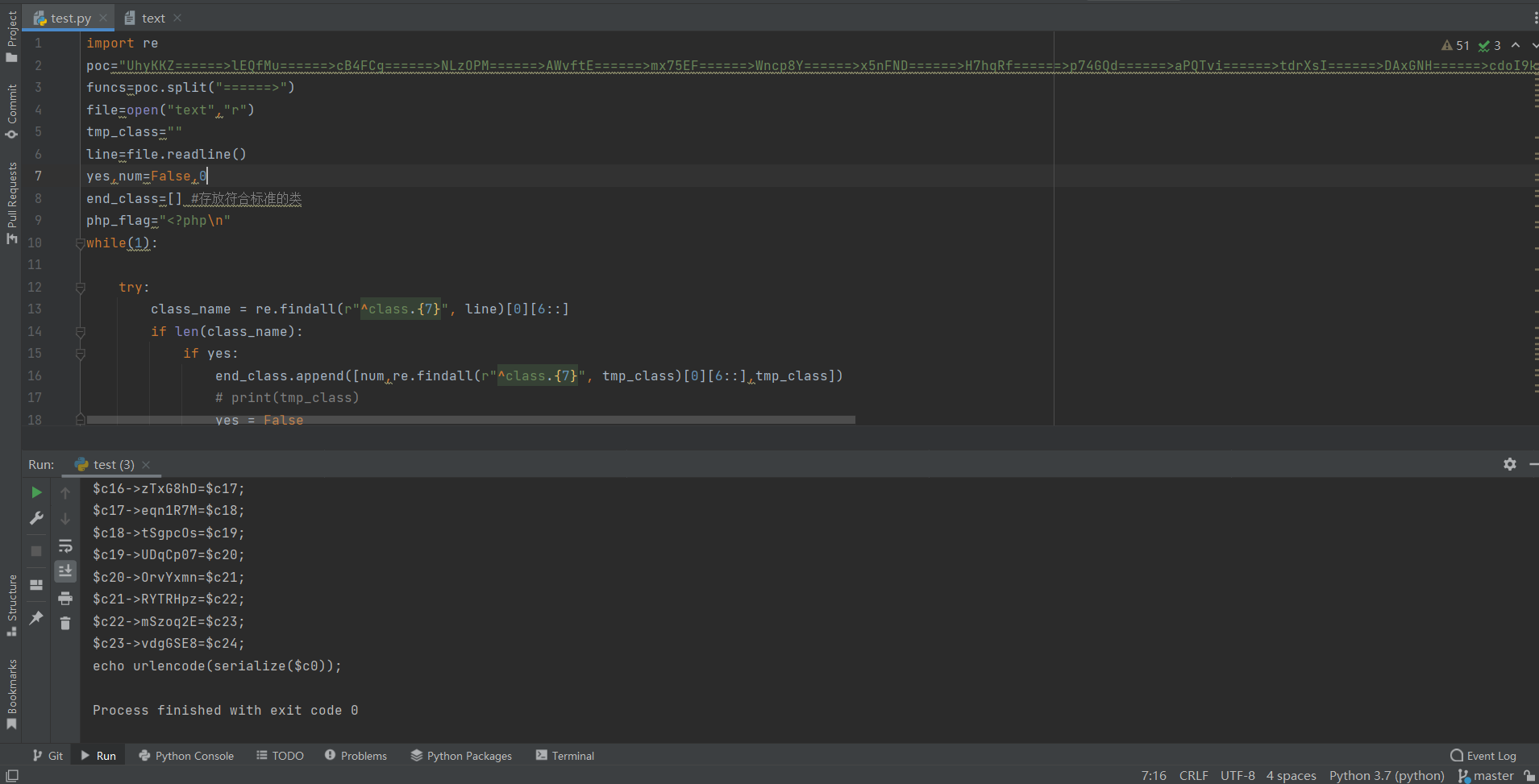Collapse the while loop fold marker
Viewport: 1539px width, 784px height.
pos(80,243)
